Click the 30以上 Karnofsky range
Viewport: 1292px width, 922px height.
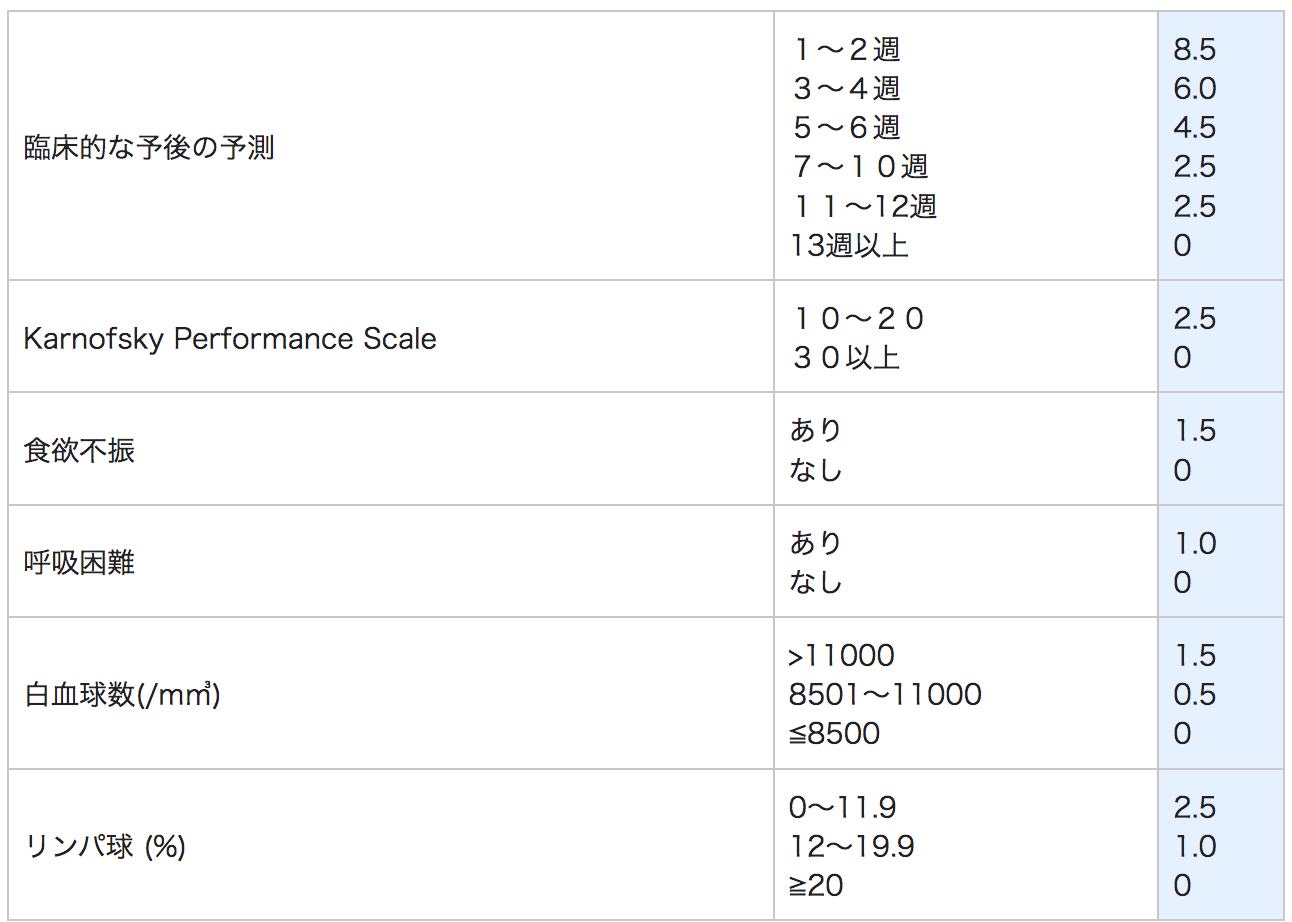pos(846,358)
